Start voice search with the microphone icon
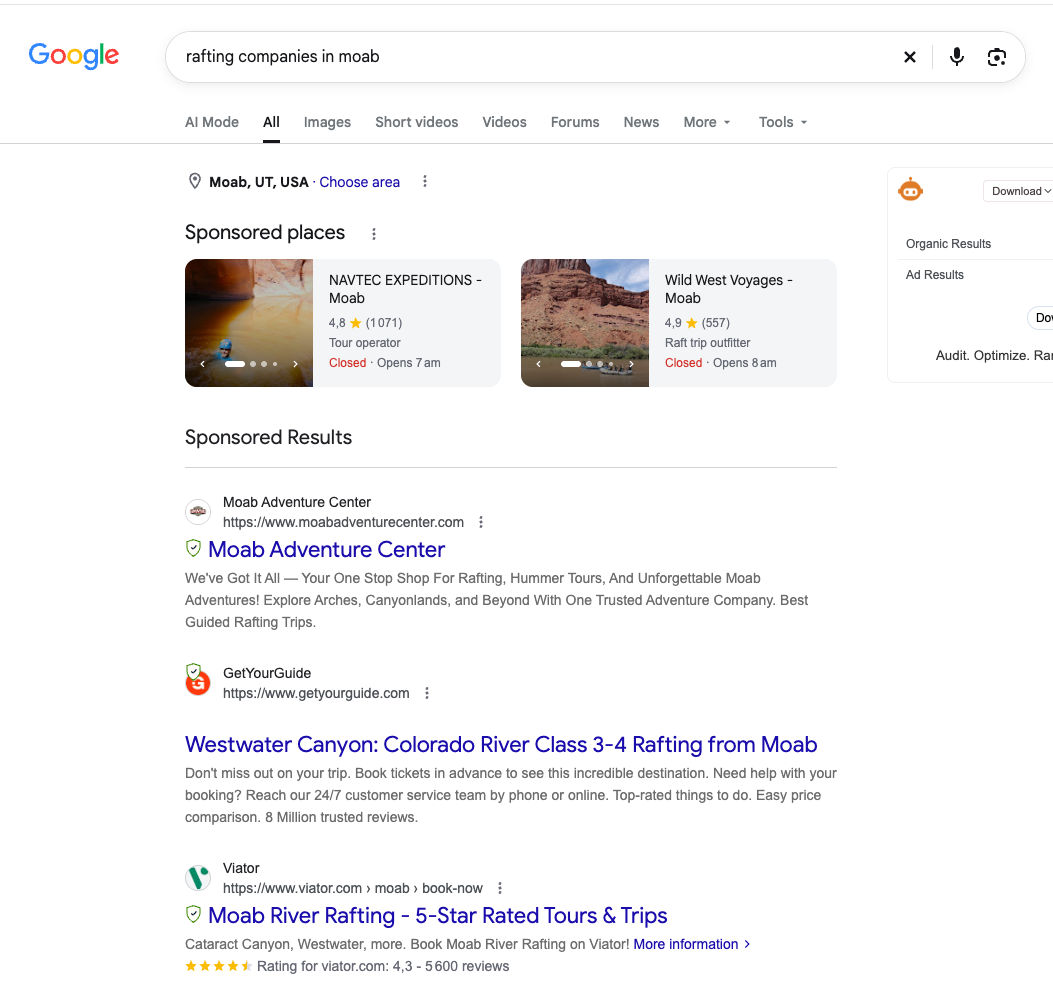Screen dimensions: 1053x996 pyautogui.click(x=957, y=57)
